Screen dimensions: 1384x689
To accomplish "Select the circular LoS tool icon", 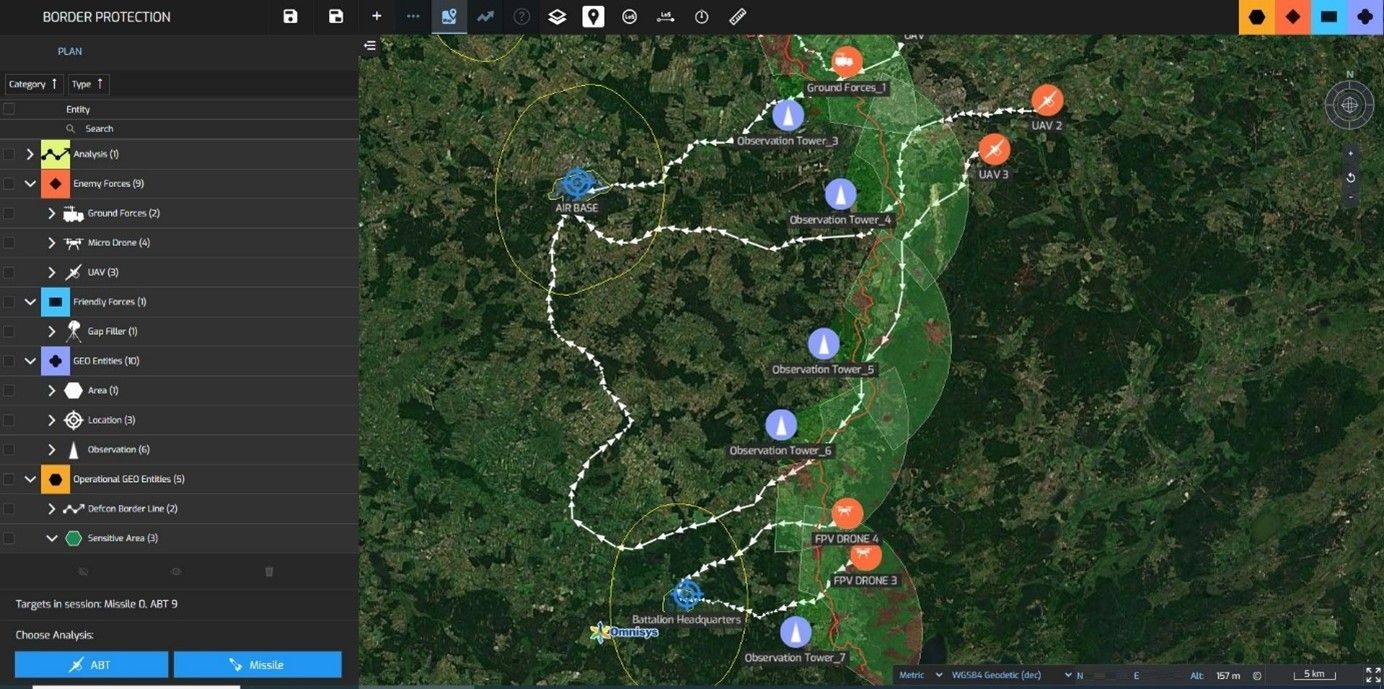I will [x=629, y=16].
